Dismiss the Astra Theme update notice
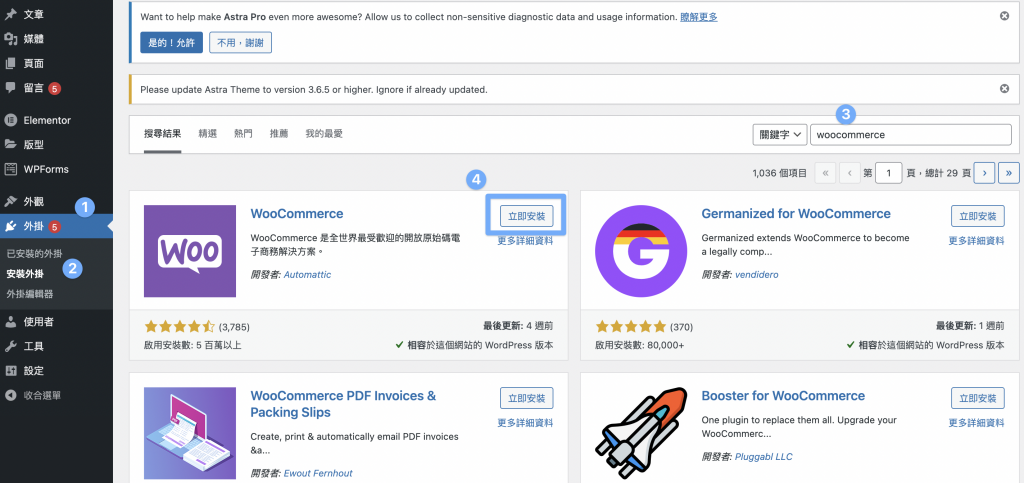Image resolution: width=1024 pixels, height=483 pixels. 1004,89
